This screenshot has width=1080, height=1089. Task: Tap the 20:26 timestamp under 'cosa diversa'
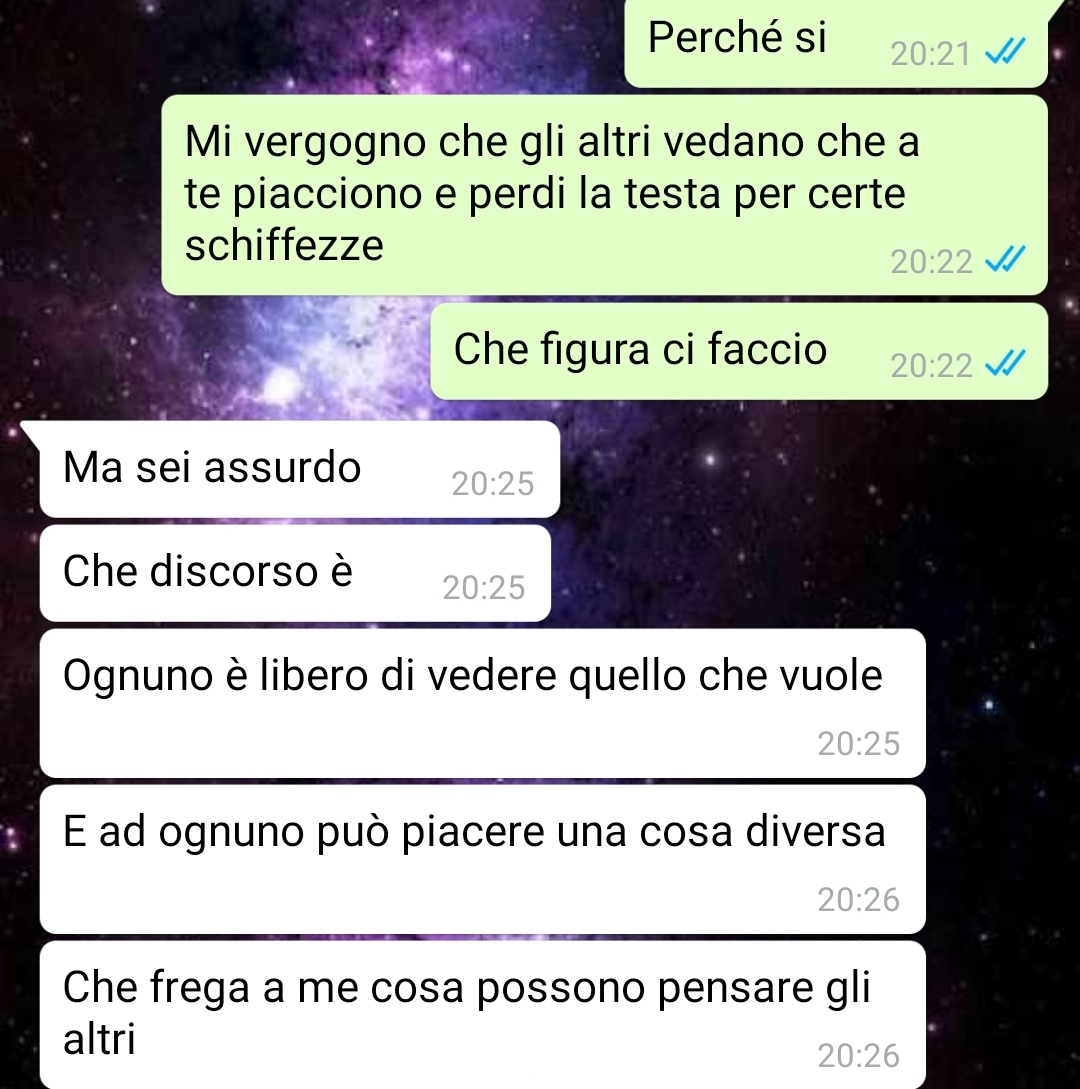click(x=858, y=899)
